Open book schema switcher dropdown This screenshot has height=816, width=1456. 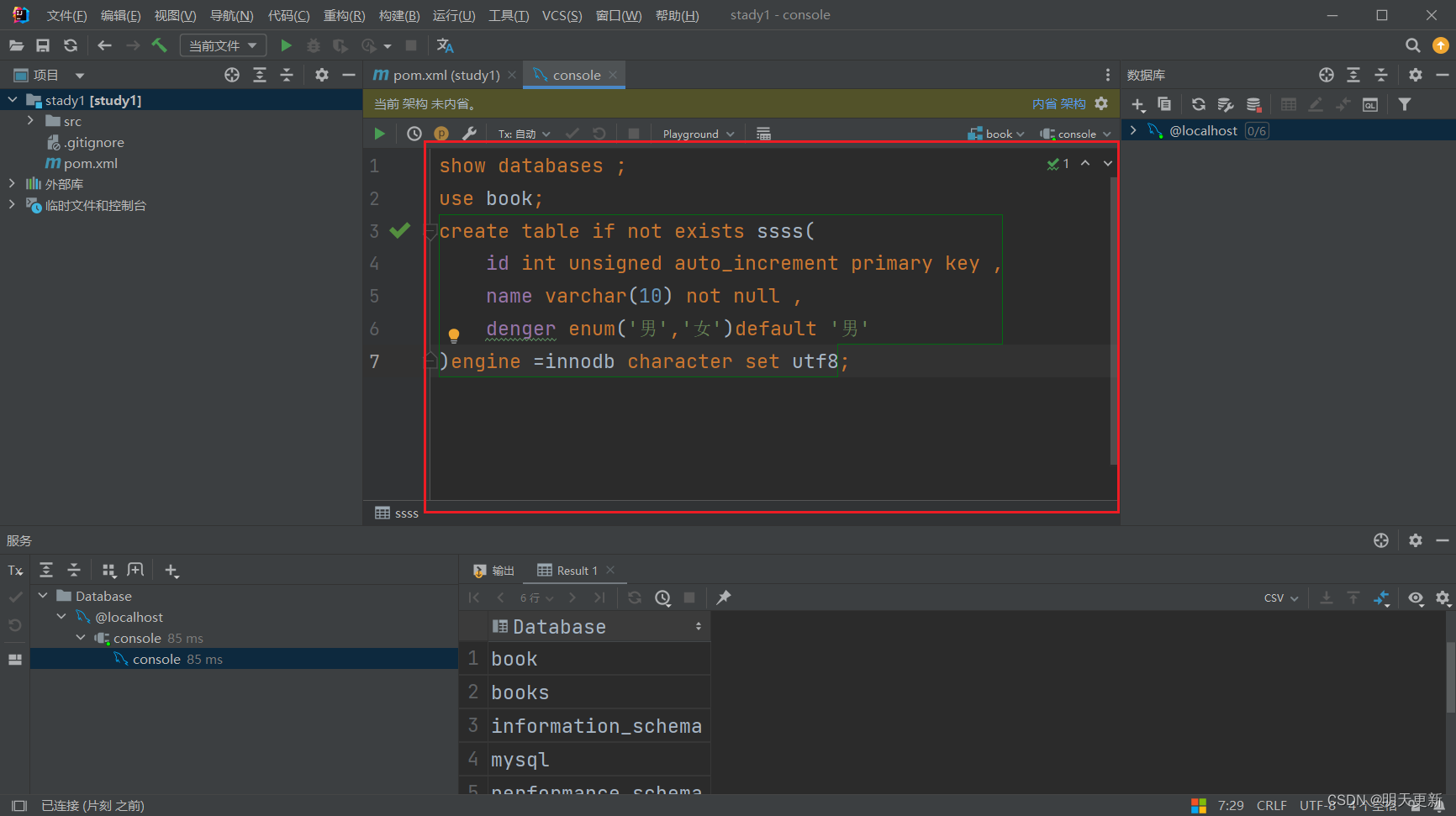point(996,134)
